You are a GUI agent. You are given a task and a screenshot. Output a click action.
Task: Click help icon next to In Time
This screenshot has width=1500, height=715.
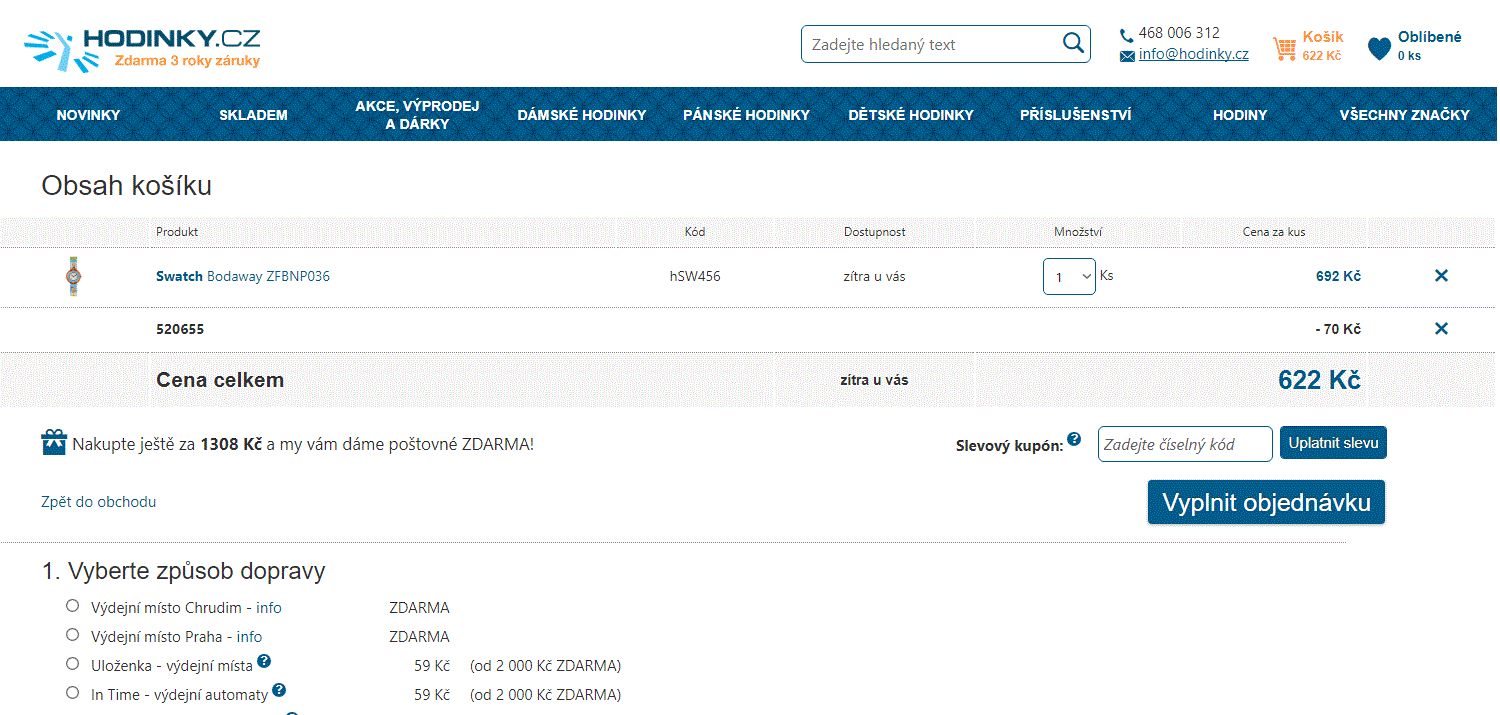279,690
